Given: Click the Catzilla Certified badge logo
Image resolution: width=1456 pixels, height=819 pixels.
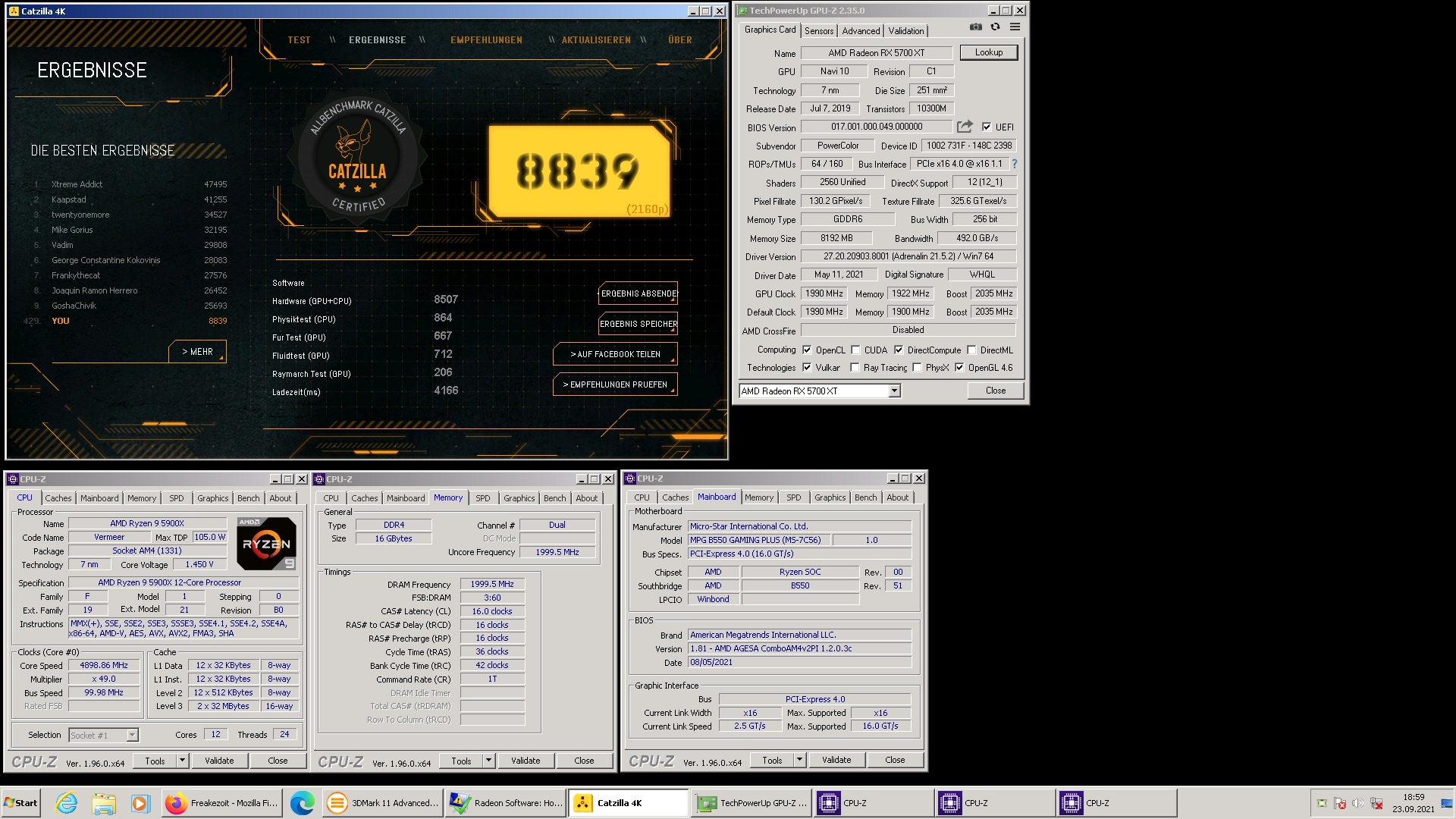Looking at the screenshot, I should [357, 157].
